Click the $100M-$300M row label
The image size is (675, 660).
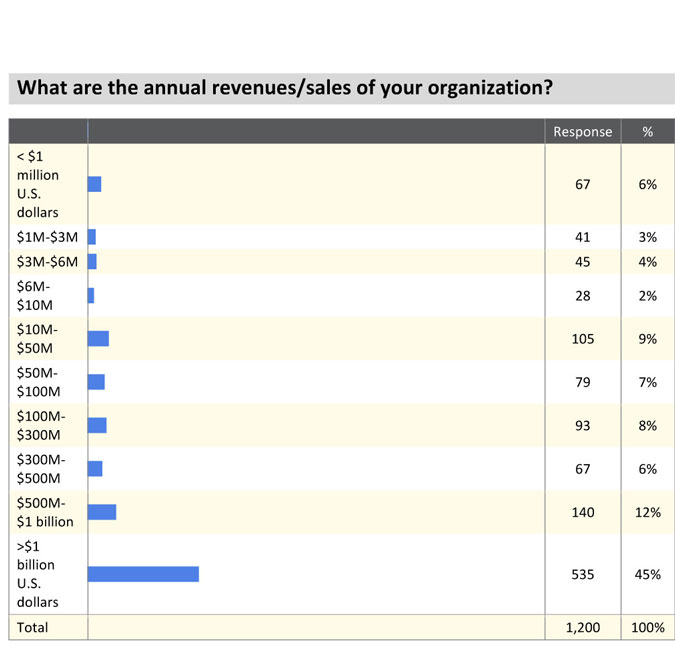tap(41, 425)
